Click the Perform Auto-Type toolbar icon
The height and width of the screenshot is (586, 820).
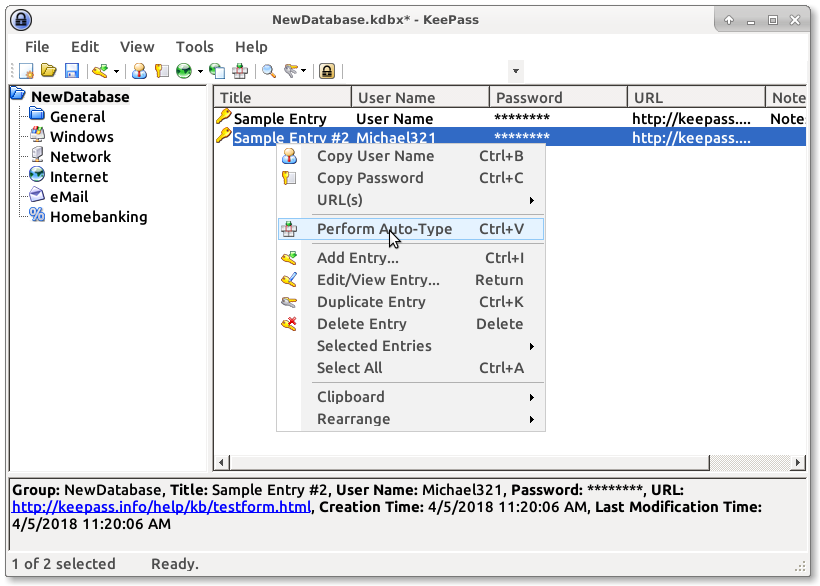coord(240,71)
